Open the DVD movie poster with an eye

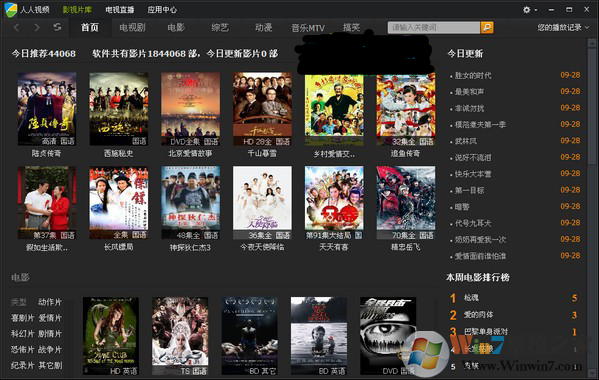(x=388, y=336)
